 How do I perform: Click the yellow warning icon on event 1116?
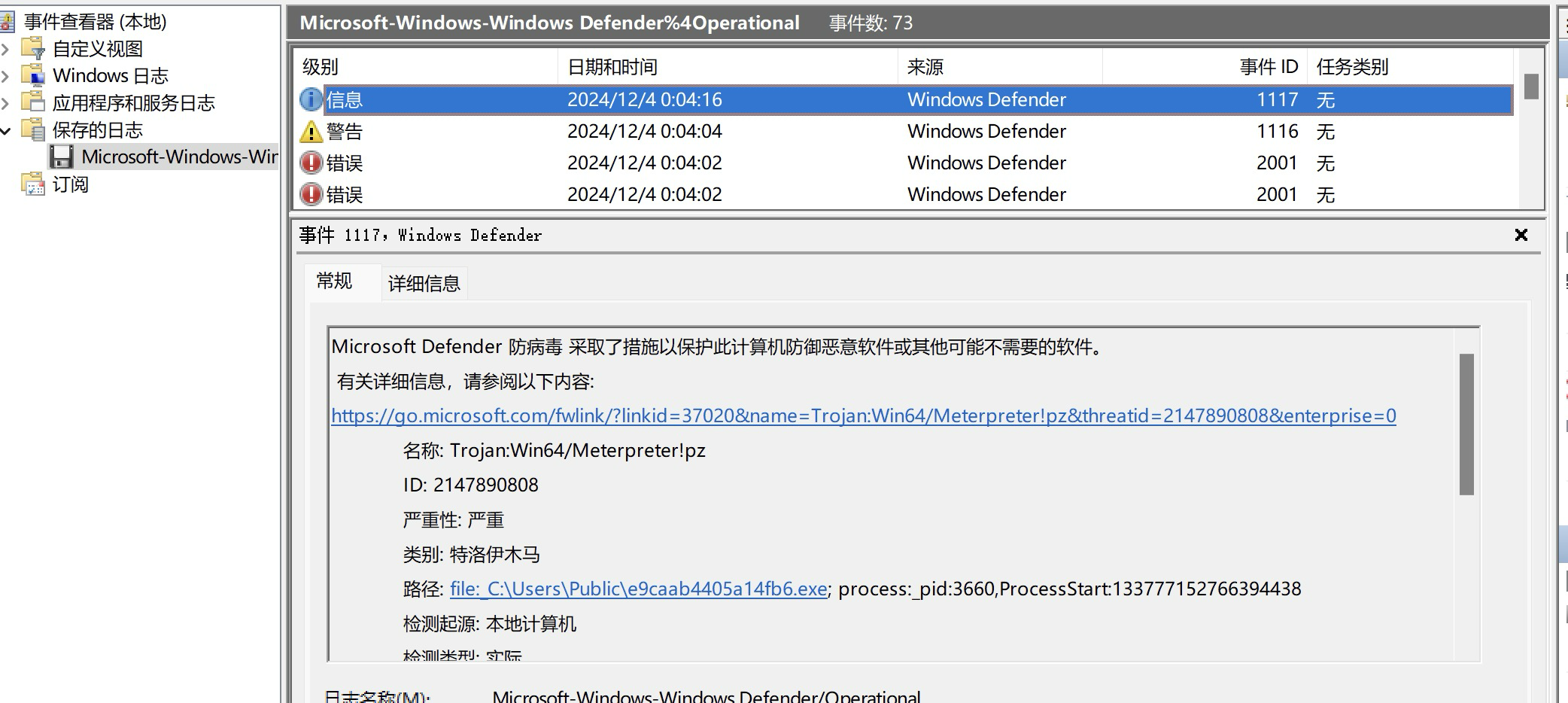(311, 132)
